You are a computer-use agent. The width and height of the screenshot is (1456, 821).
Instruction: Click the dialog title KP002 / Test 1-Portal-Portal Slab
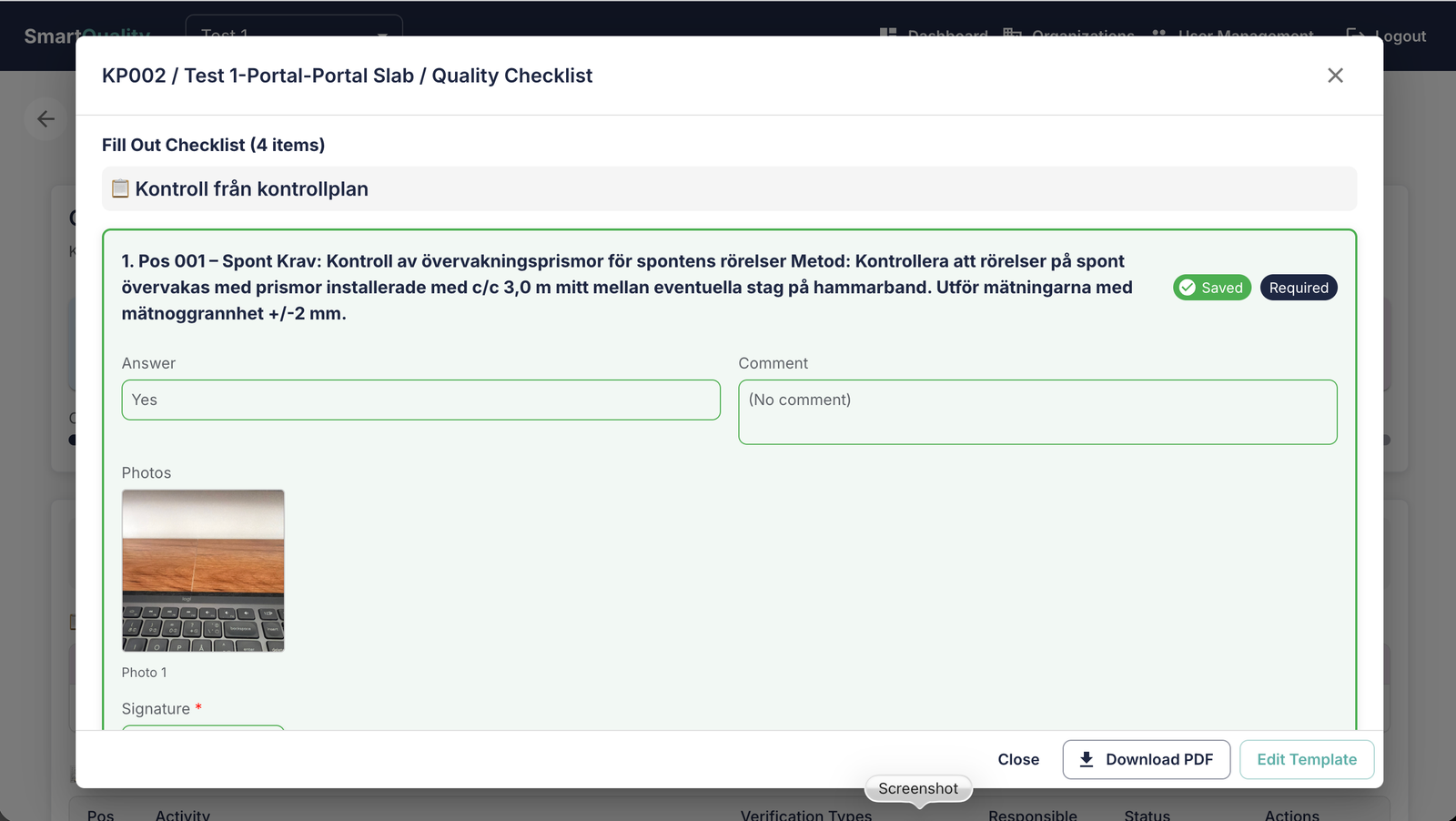[x=347, y=76]
